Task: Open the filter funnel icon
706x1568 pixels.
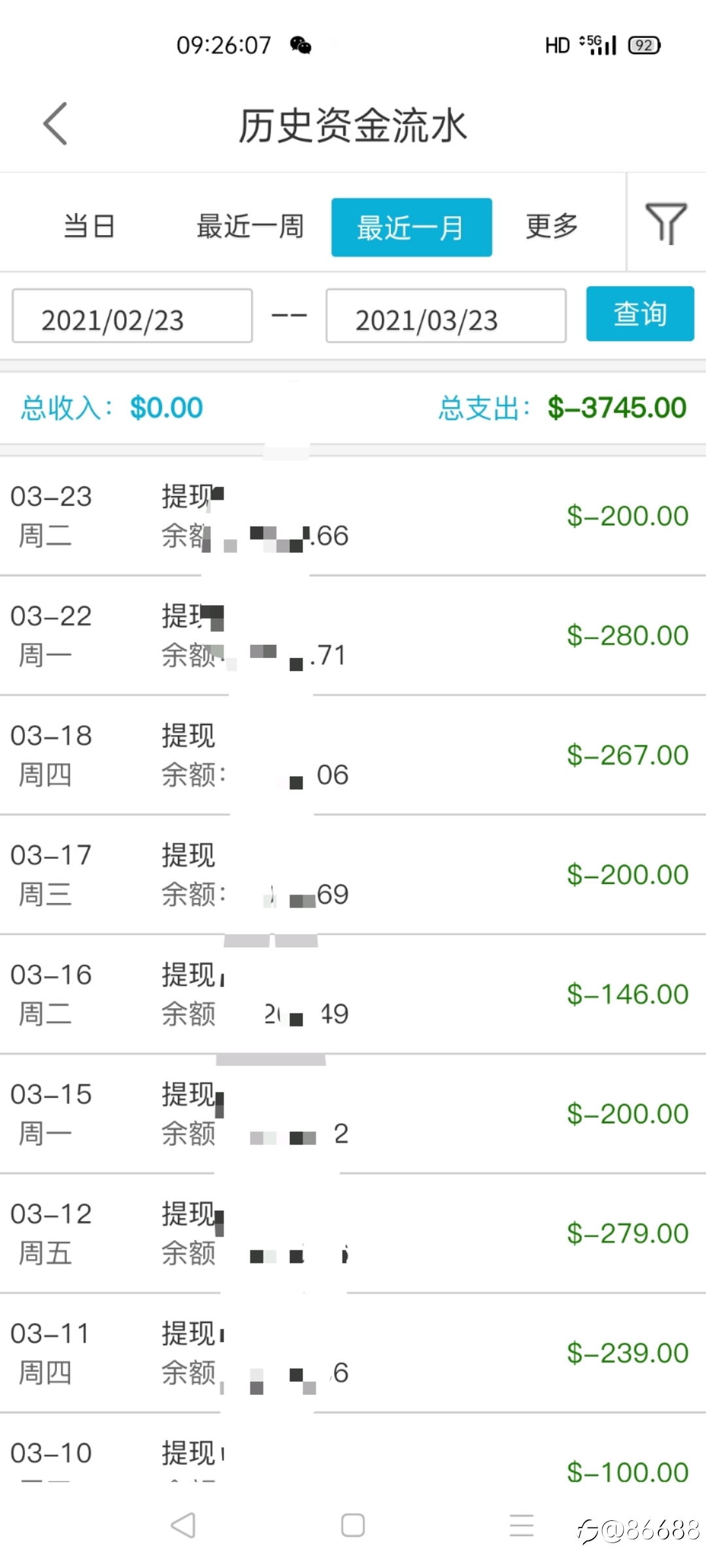Action: pos(666,223)
